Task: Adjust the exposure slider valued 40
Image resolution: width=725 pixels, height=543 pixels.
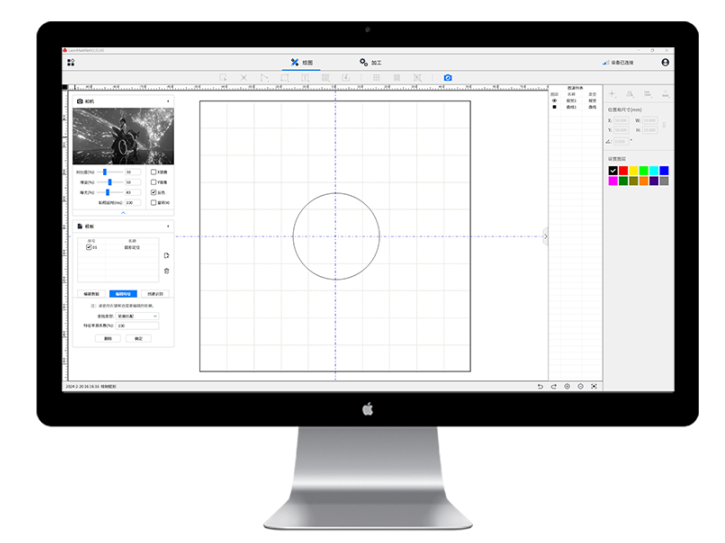Action: click(x=110, y=192)
